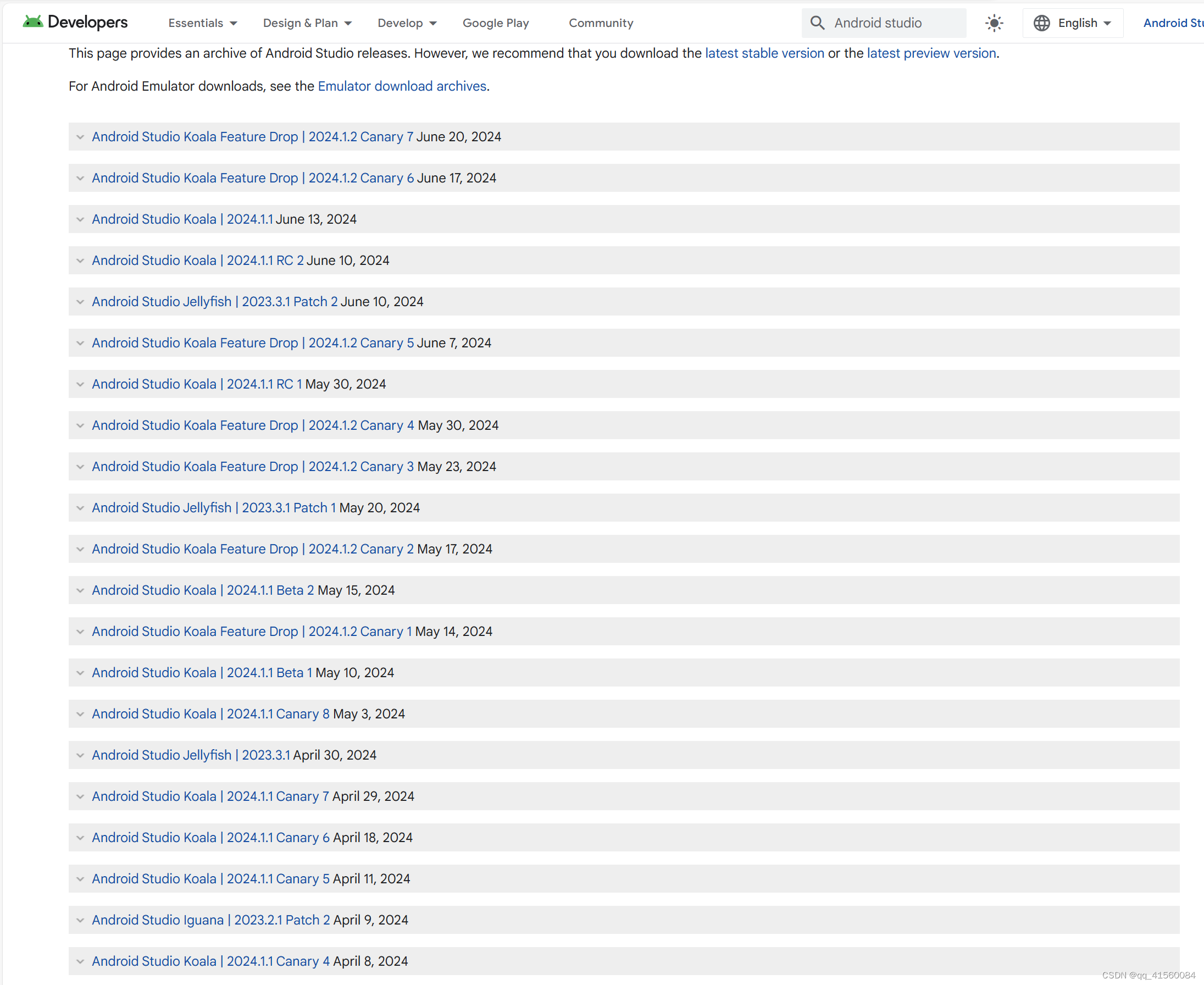Click the Android Developers logo
The image size is (1204, 985).
click(75, 23)
